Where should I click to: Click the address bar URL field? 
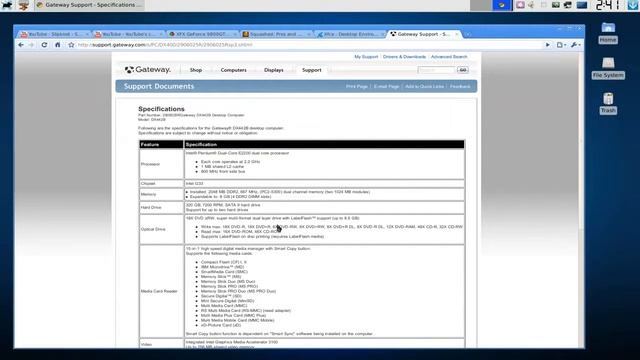coord(308,45)
